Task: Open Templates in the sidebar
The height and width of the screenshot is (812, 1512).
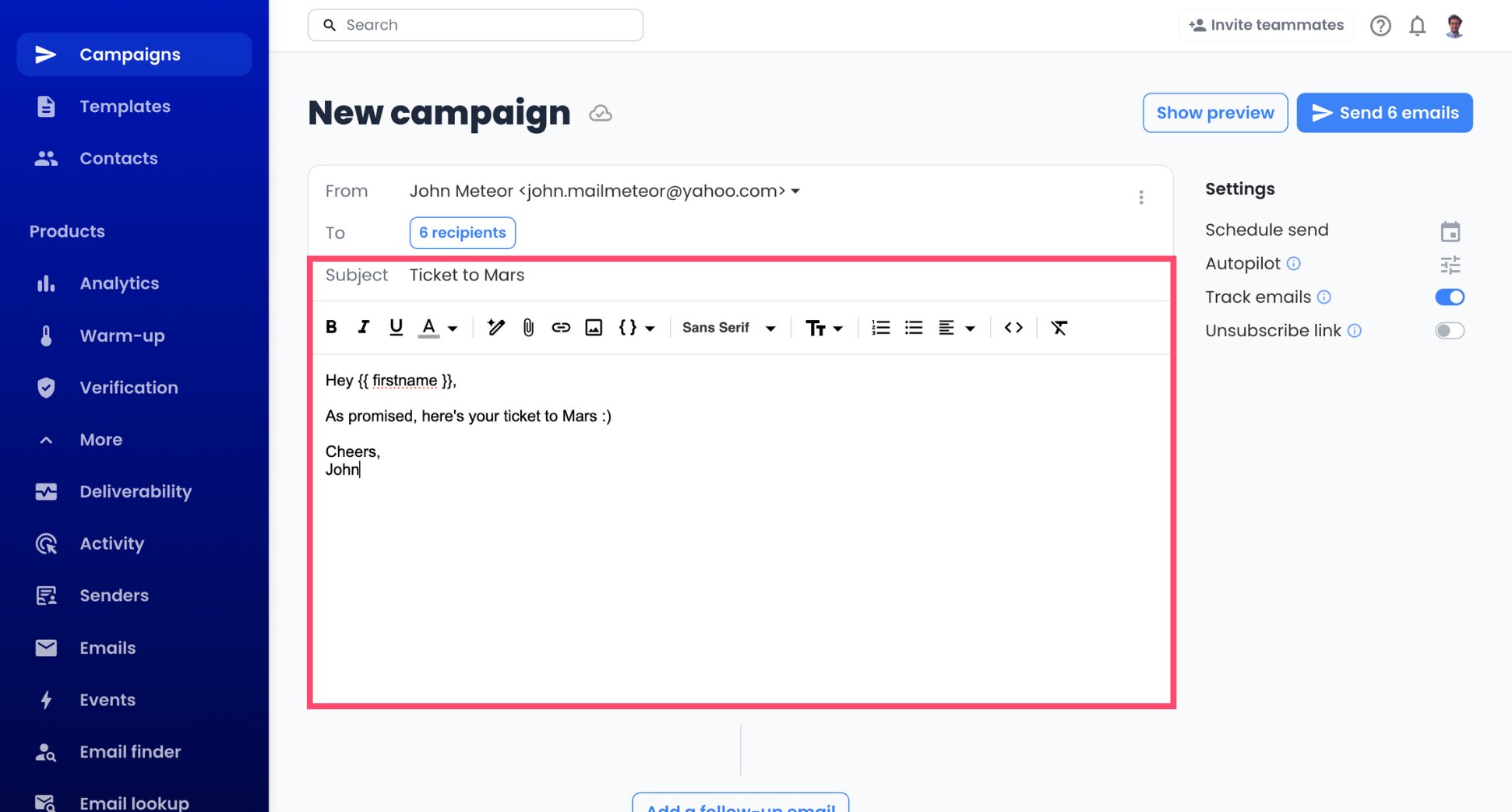Action: click(125, 107)
